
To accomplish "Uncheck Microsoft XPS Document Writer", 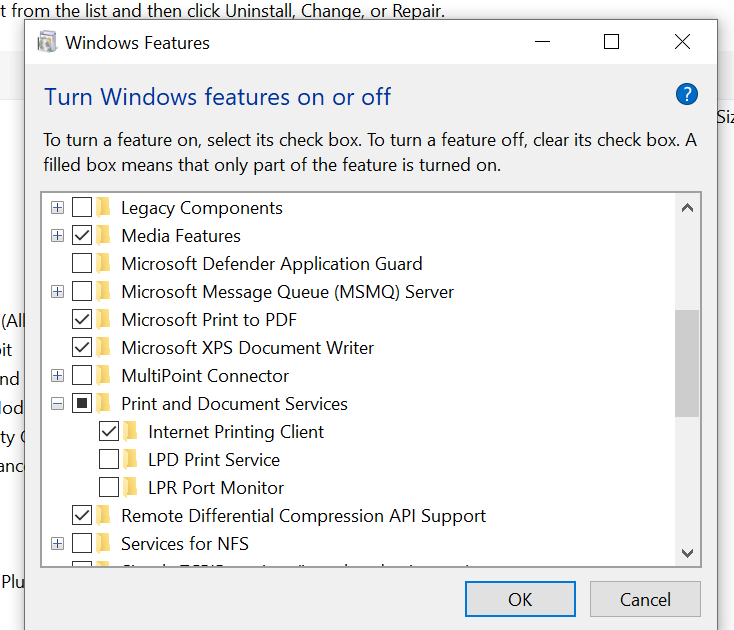I will pyautogui.click(x=82, y=348).
